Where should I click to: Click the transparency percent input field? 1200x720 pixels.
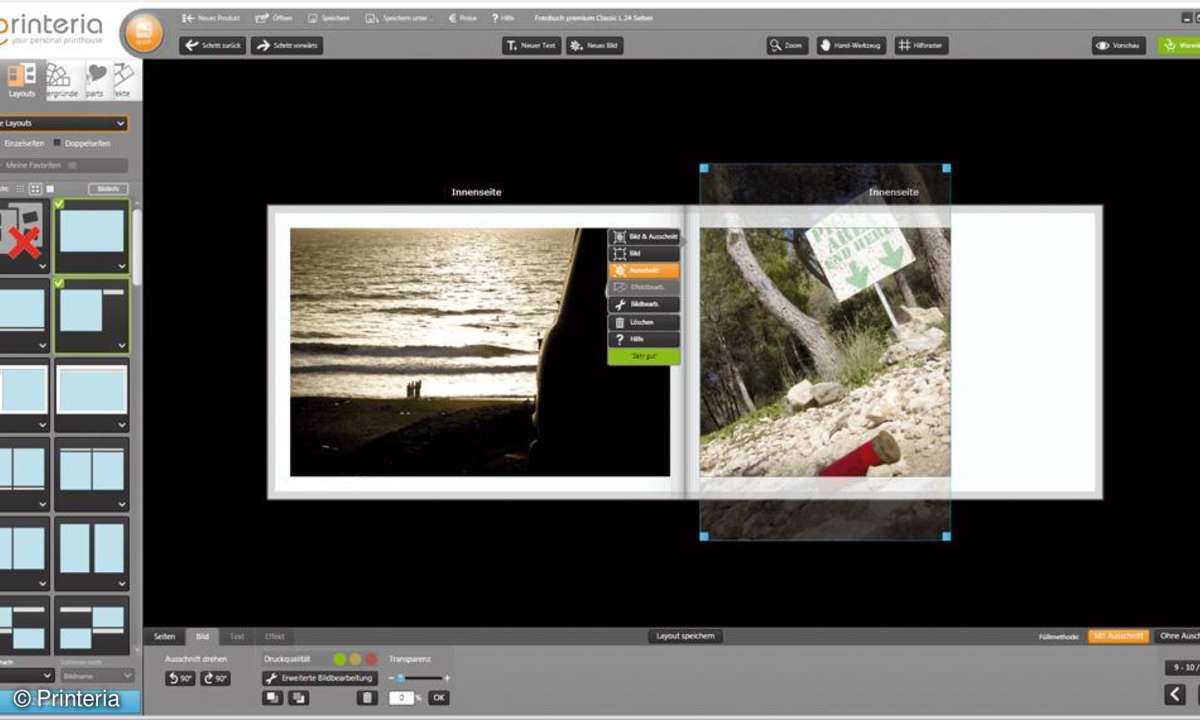[401, 698]
